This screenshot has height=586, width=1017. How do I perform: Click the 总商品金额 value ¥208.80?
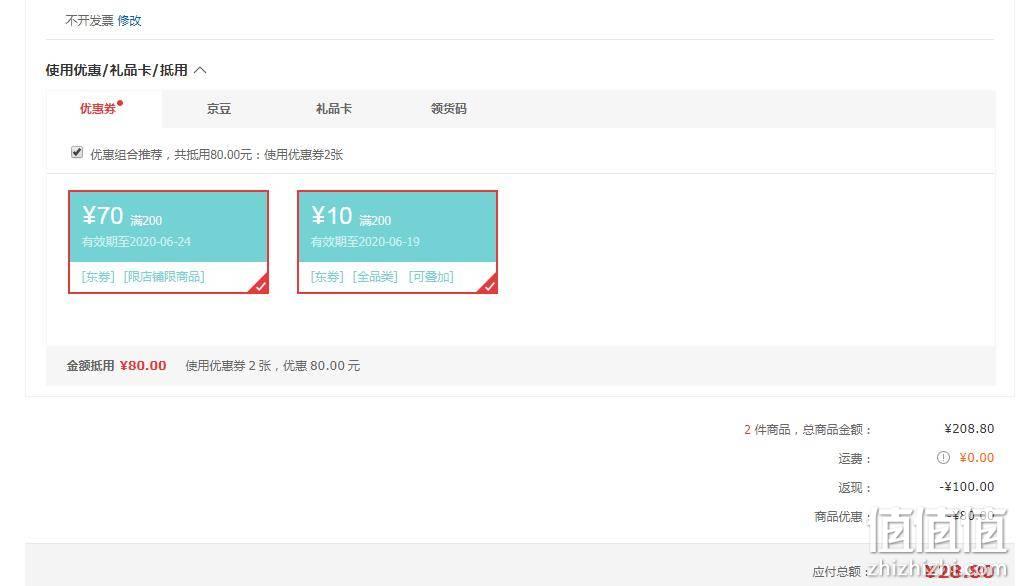[969, 429]
